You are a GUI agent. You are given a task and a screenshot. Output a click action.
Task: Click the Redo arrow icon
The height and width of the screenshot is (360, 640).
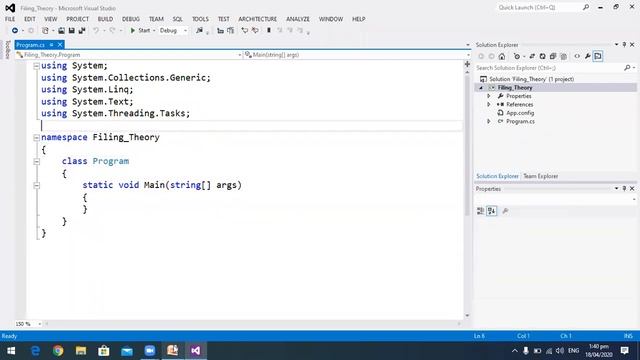point(112,31)
